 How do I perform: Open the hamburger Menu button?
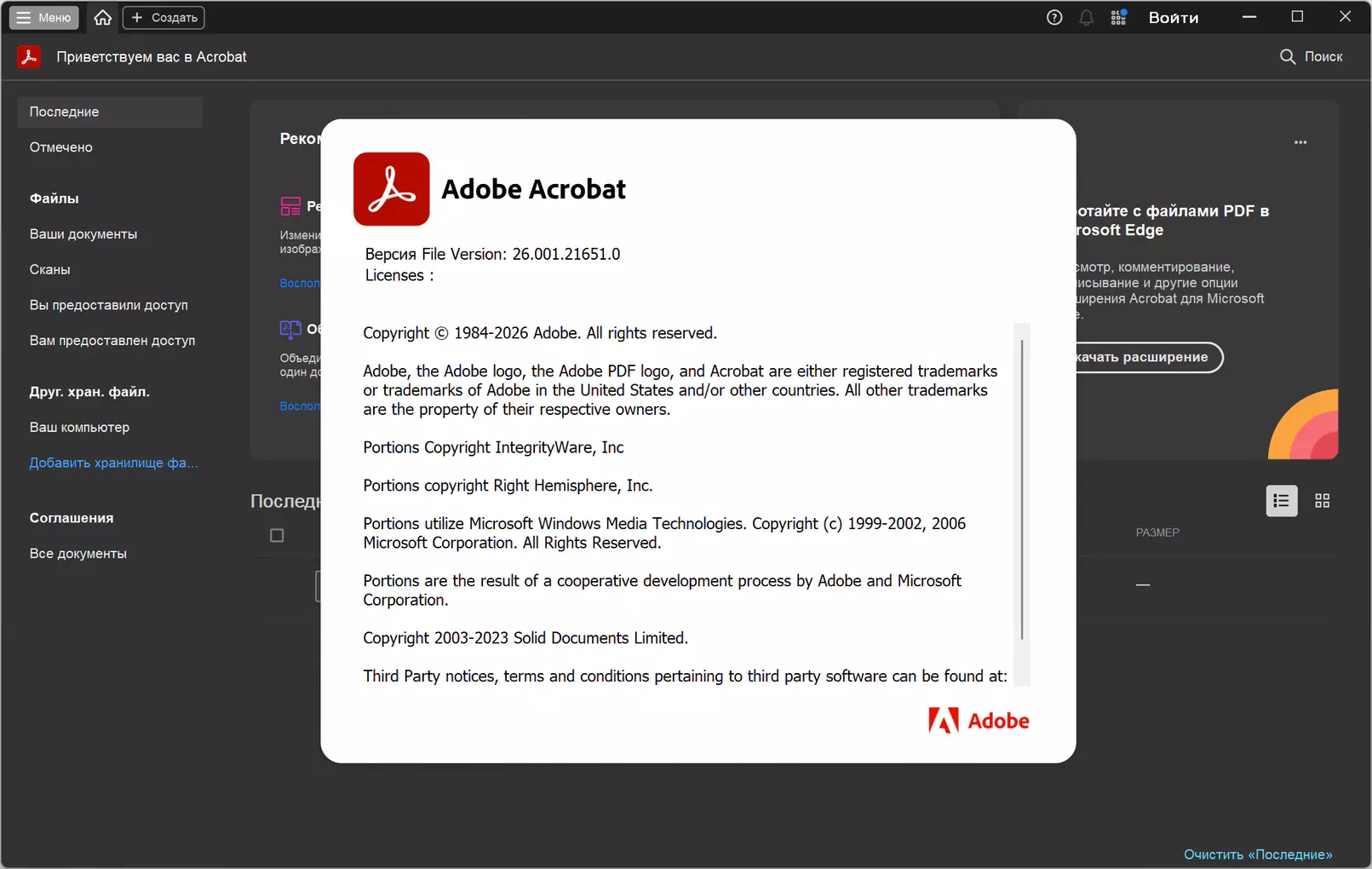(44, 17)
